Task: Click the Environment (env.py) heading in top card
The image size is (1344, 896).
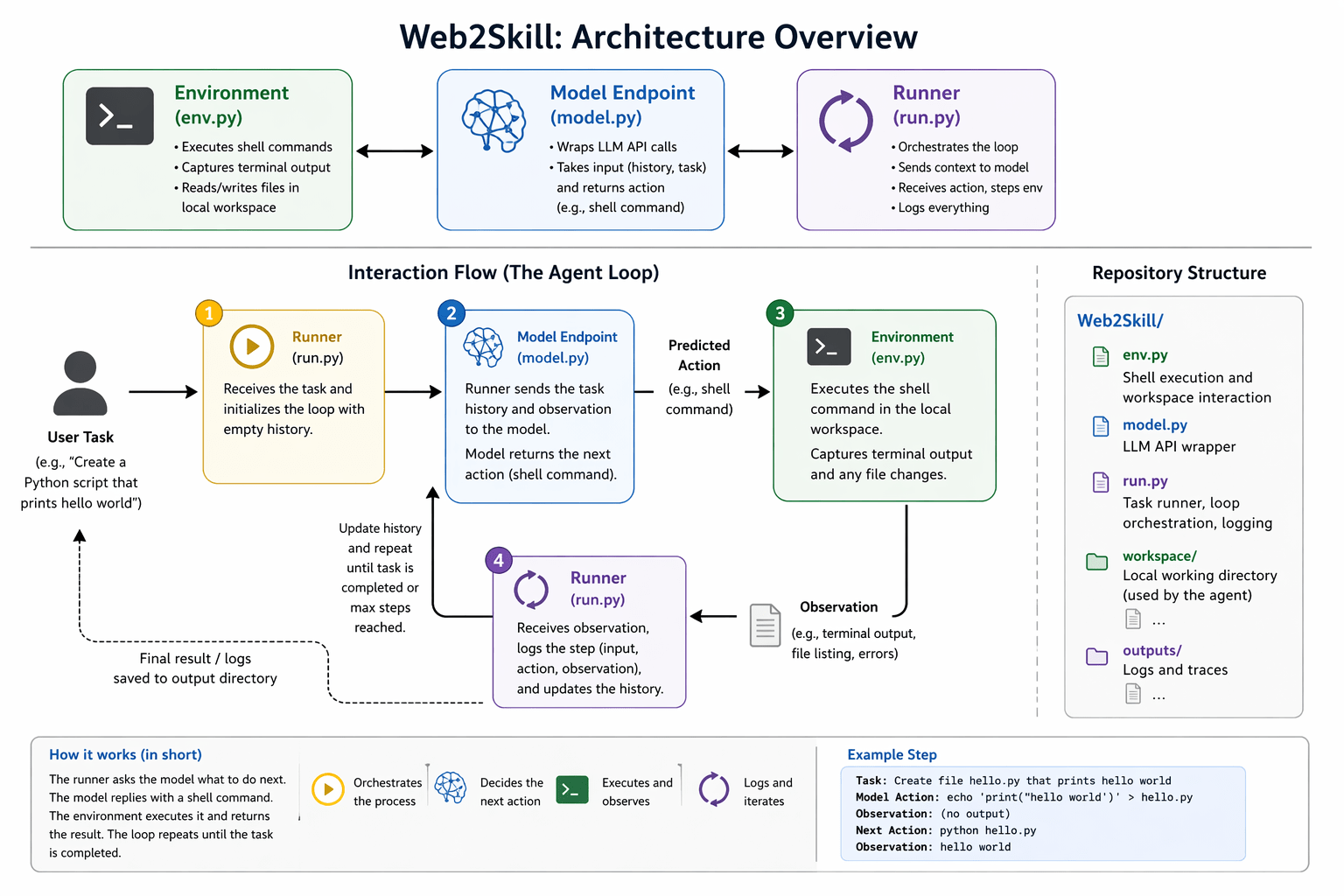Action: tap(231, 105)
